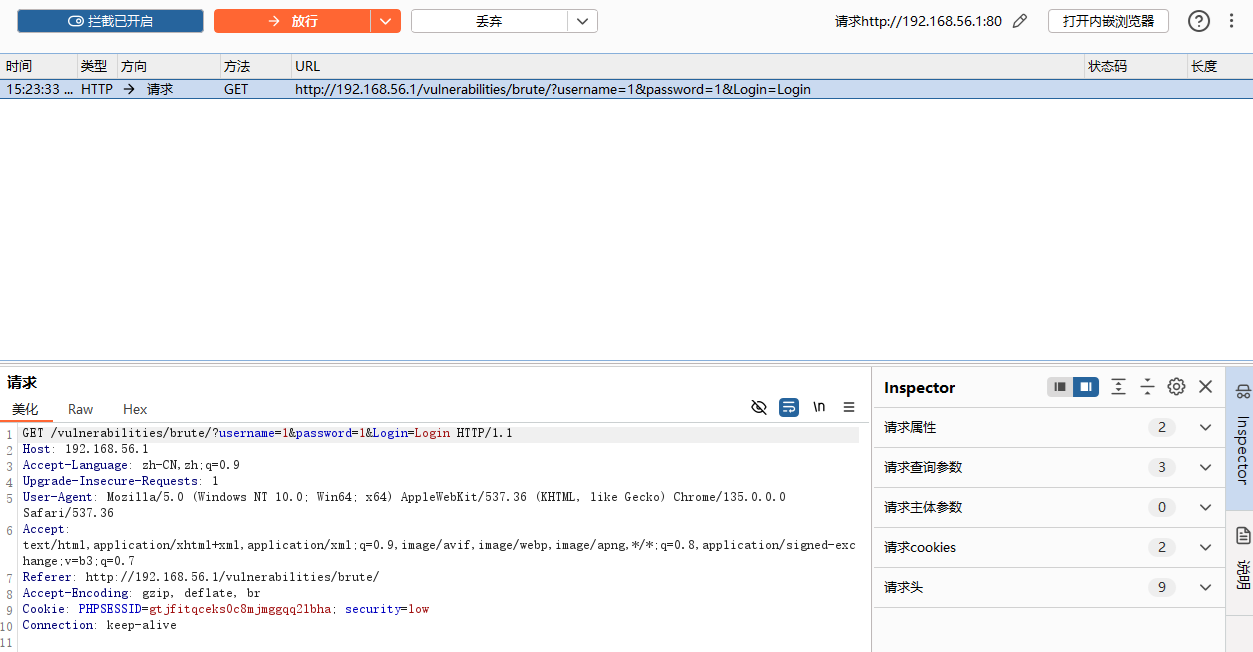Sort by 状态码 column header
The width and height of the screenshot is (1253, 652).
click(1135, 66)
